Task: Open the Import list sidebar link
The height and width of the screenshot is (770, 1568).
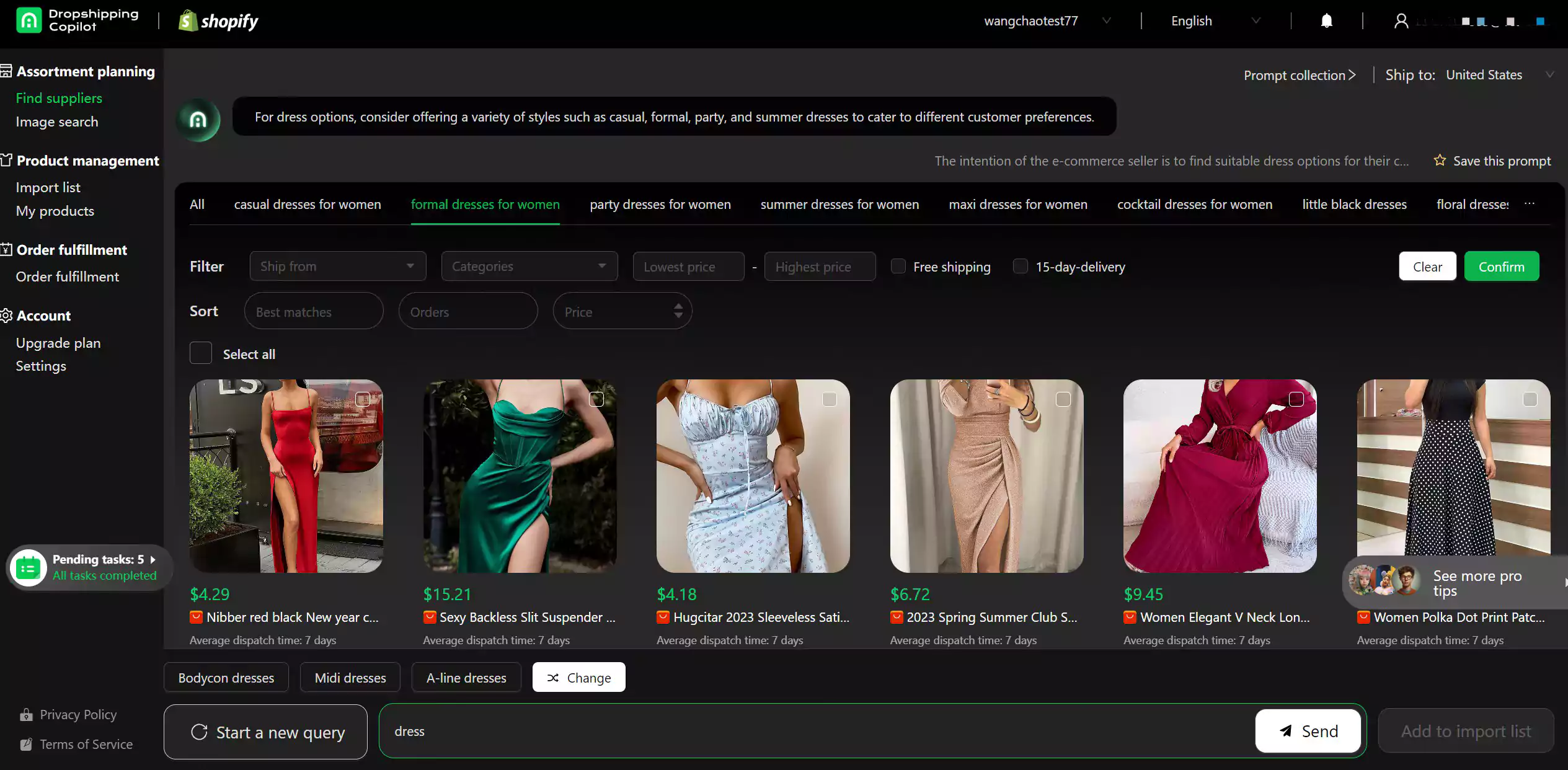Action: pos(48,188)
